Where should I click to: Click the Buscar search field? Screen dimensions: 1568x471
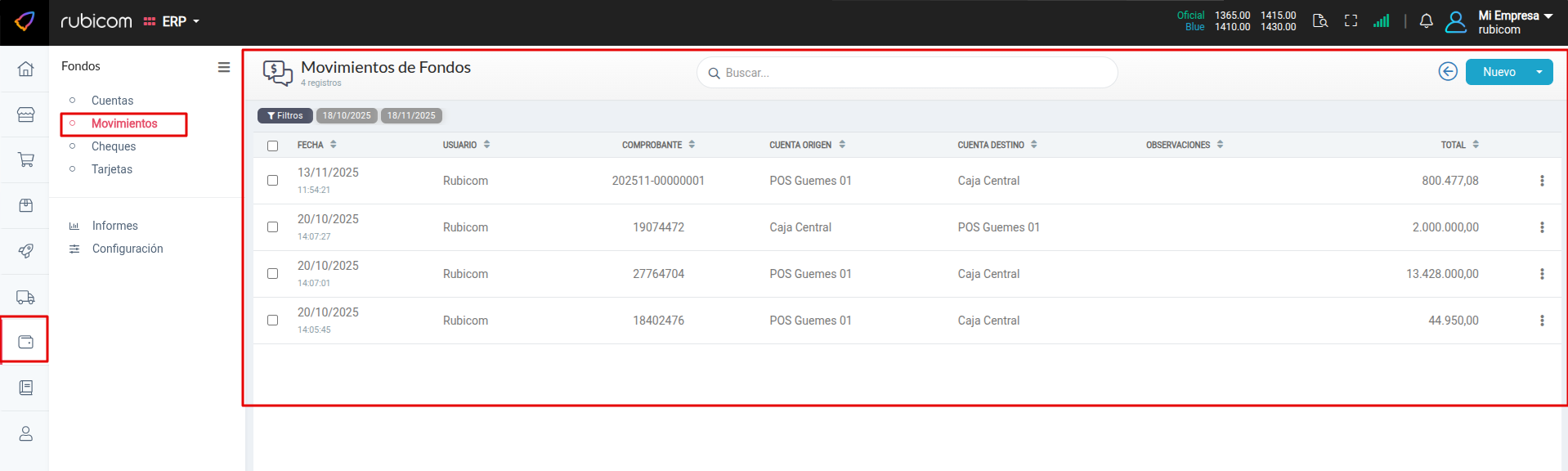coord(907,73)
